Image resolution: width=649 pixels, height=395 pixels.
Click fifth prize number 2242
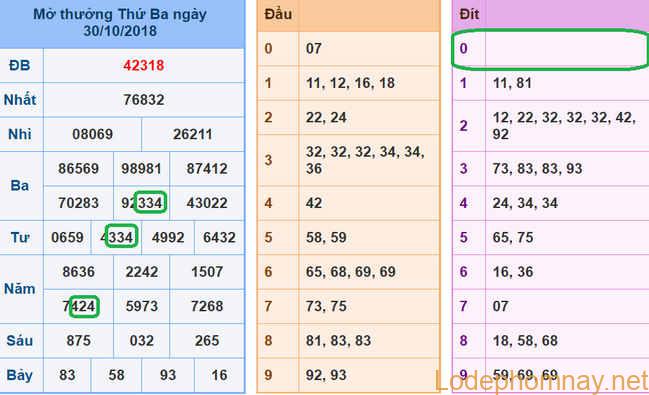pos(142,272)
